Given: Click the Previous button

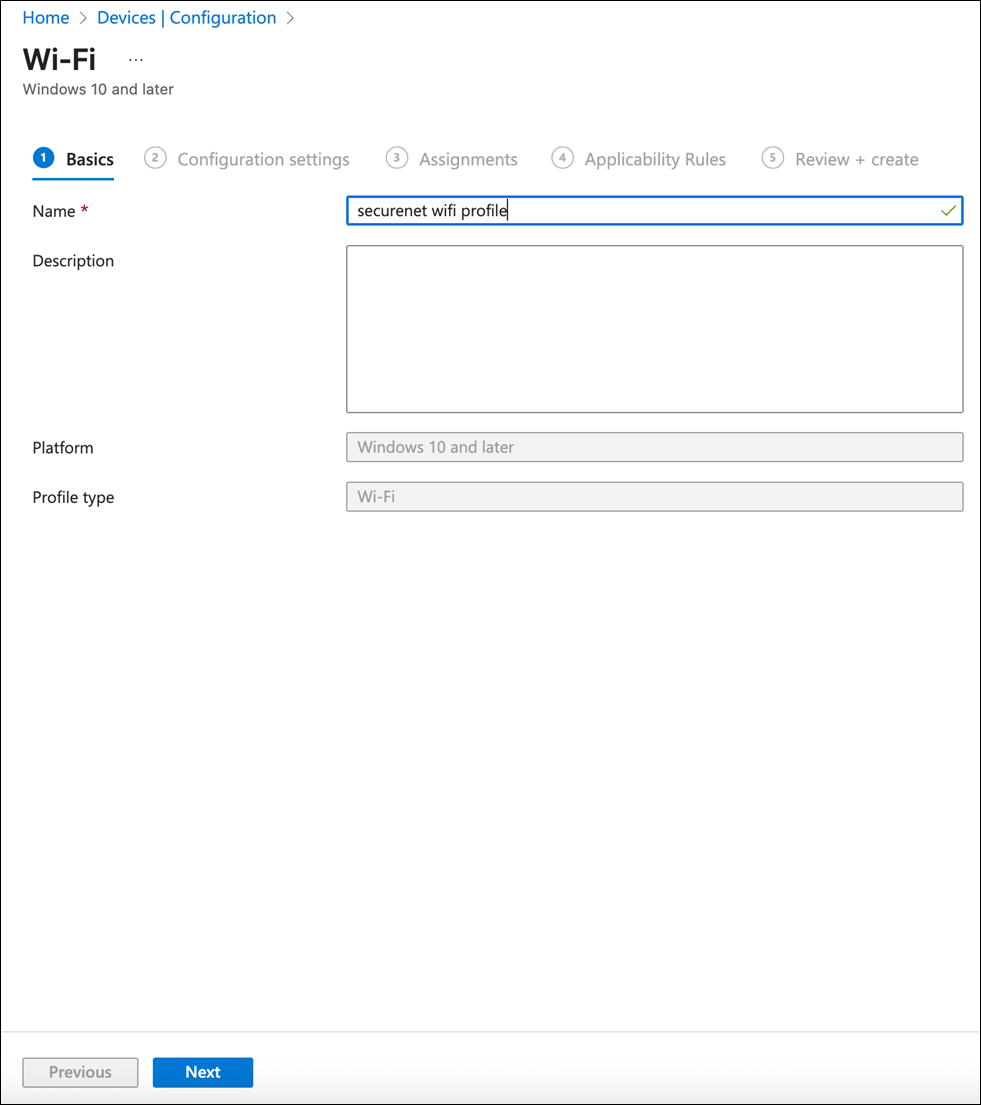Looking at the screenshot, I should click(x=80, y=1072).
